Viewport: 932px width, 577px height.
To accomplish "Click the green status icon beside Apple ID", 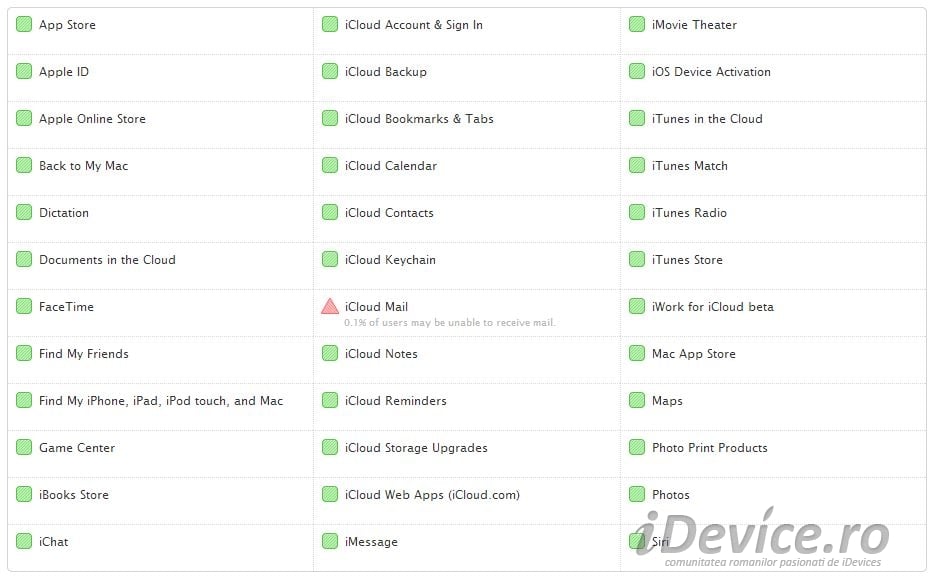I will 24,71.
